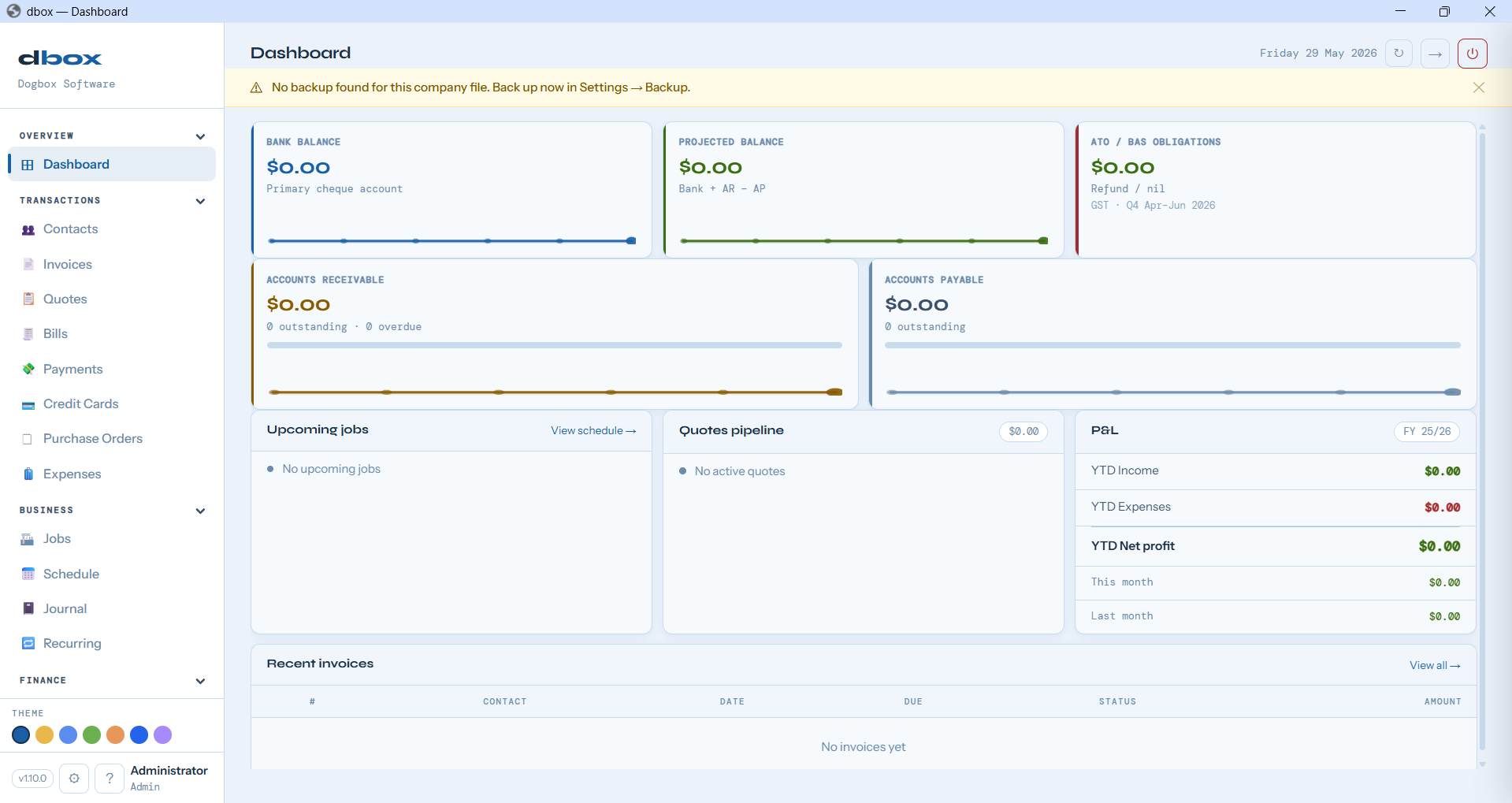
Task: Dismiss the backup warning banner
Action: click(x=1479, y=87)
